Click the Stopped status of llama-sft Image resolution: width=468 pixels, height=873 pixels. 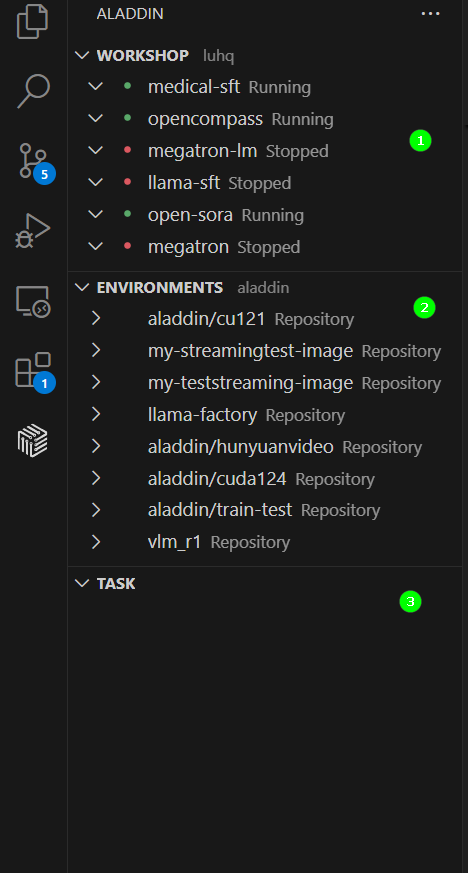point(260,183)
